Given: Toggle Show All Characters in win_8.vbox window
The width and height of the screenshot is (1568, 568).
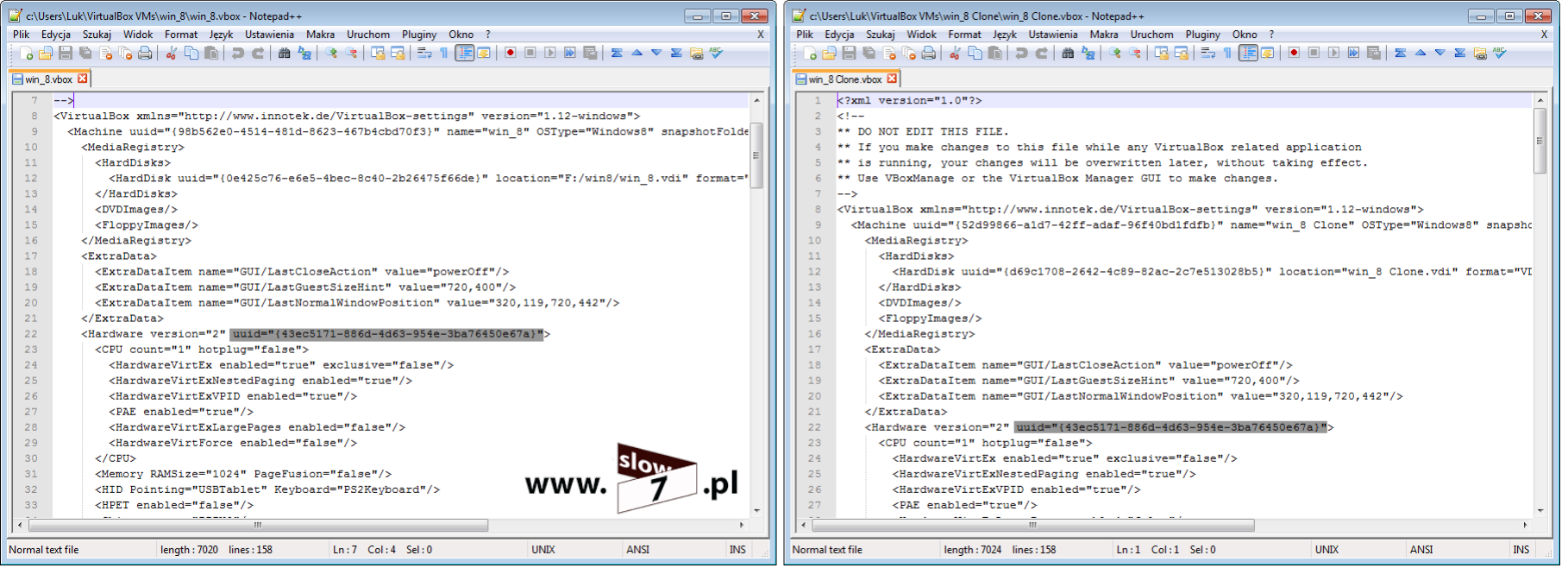Looking at the screenshot, I should click(444, 54).
